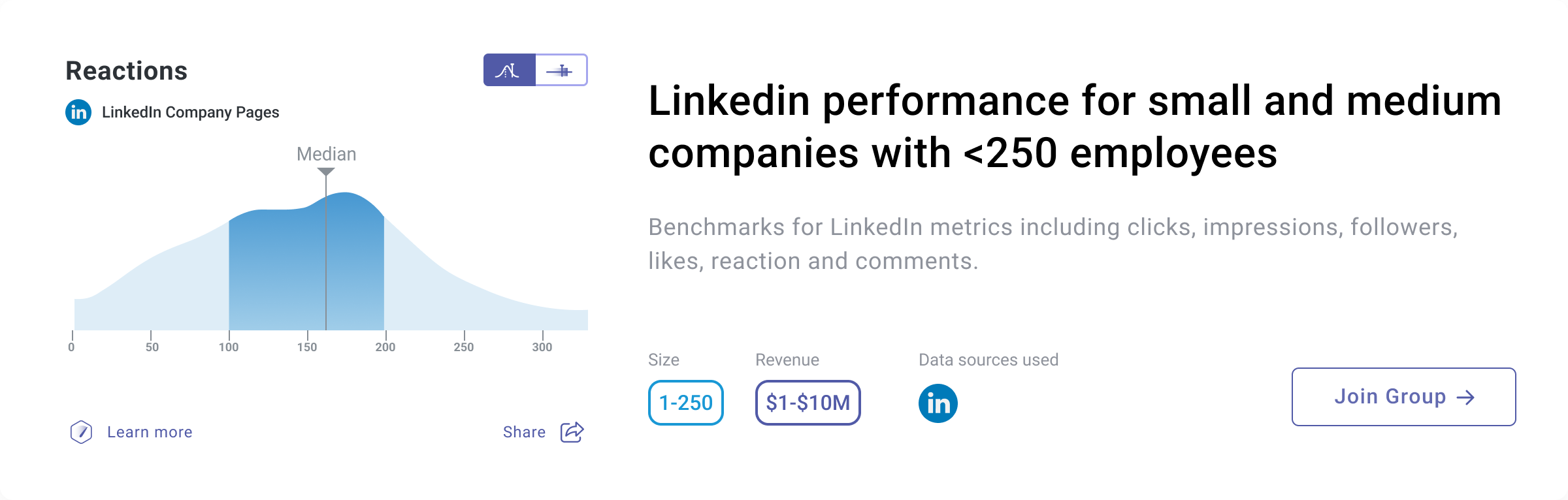Open the Learn more link
This screenshot has width=1568, height=500.
pos(150,432)
